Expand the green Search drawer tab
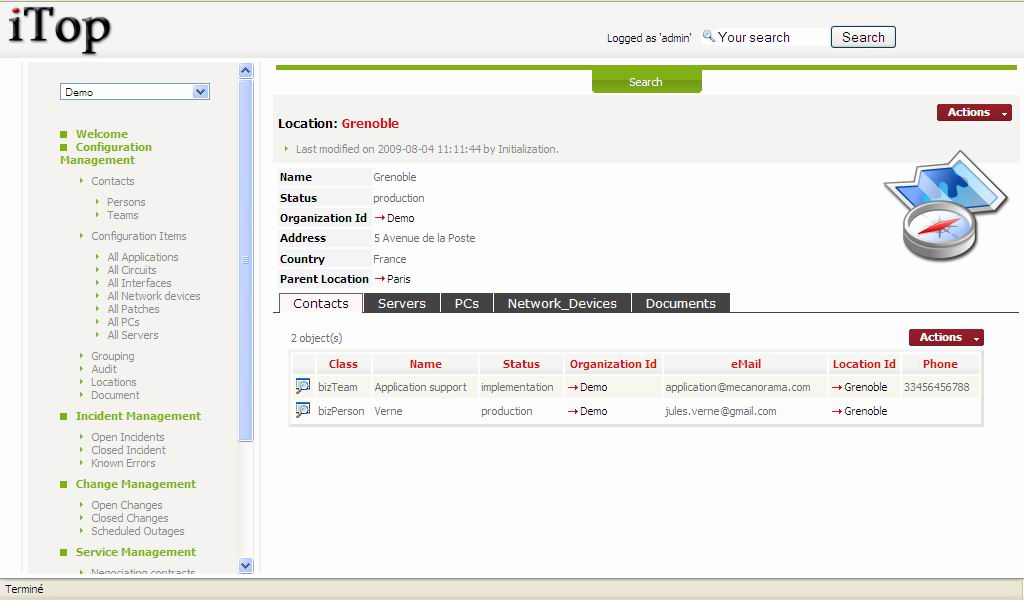The height and width of the screenshot is (600, 1024). (x=647, y=82)
